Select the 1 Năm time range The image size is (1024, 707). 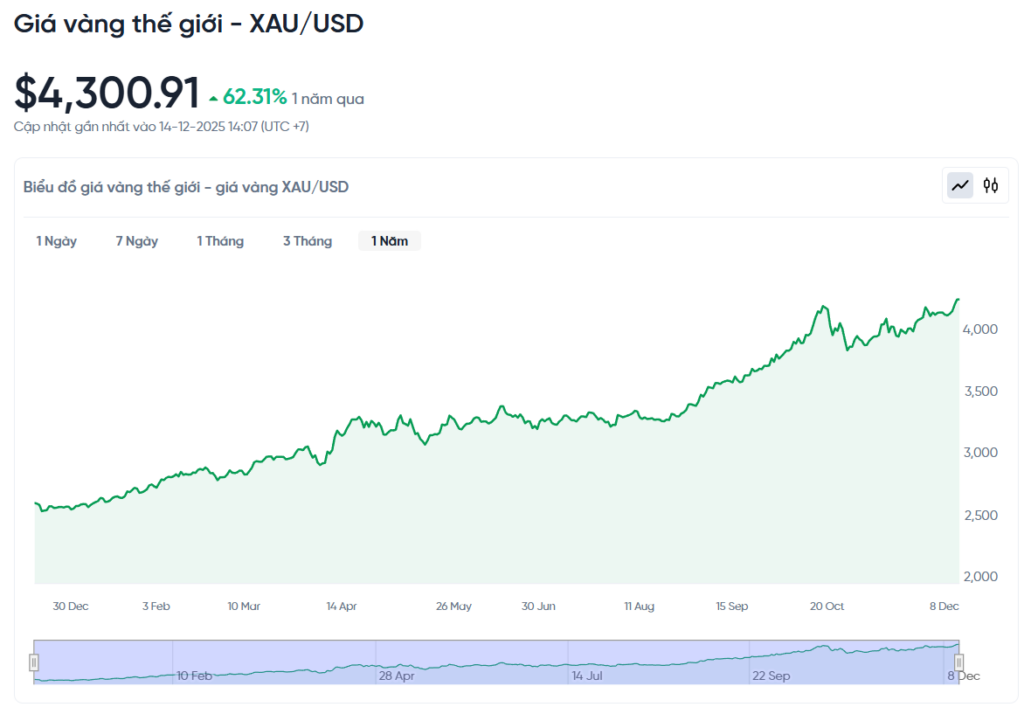pos(389,241)
